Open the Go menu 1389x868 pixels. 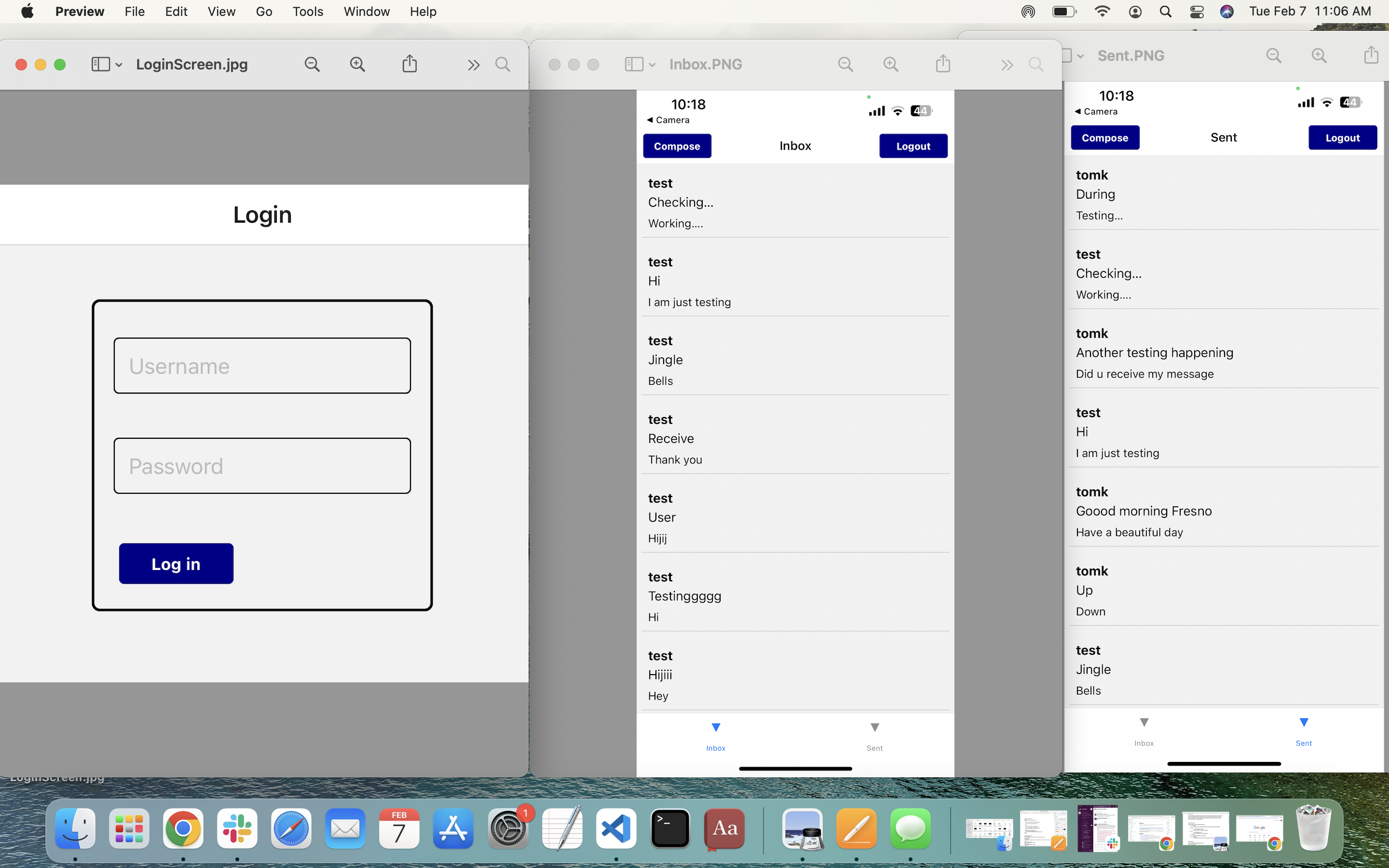click(x=264, y=12)
